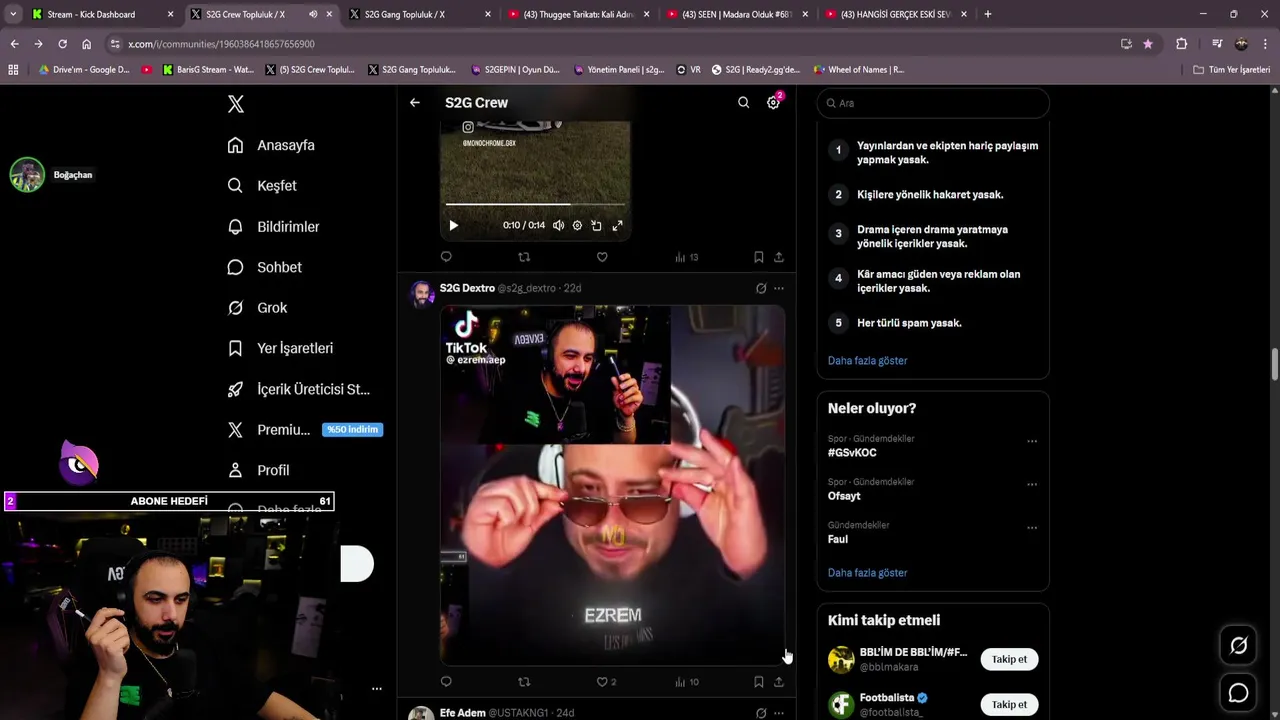
Task: Open the Ofsayt trending topic
Action: point(844,496)
